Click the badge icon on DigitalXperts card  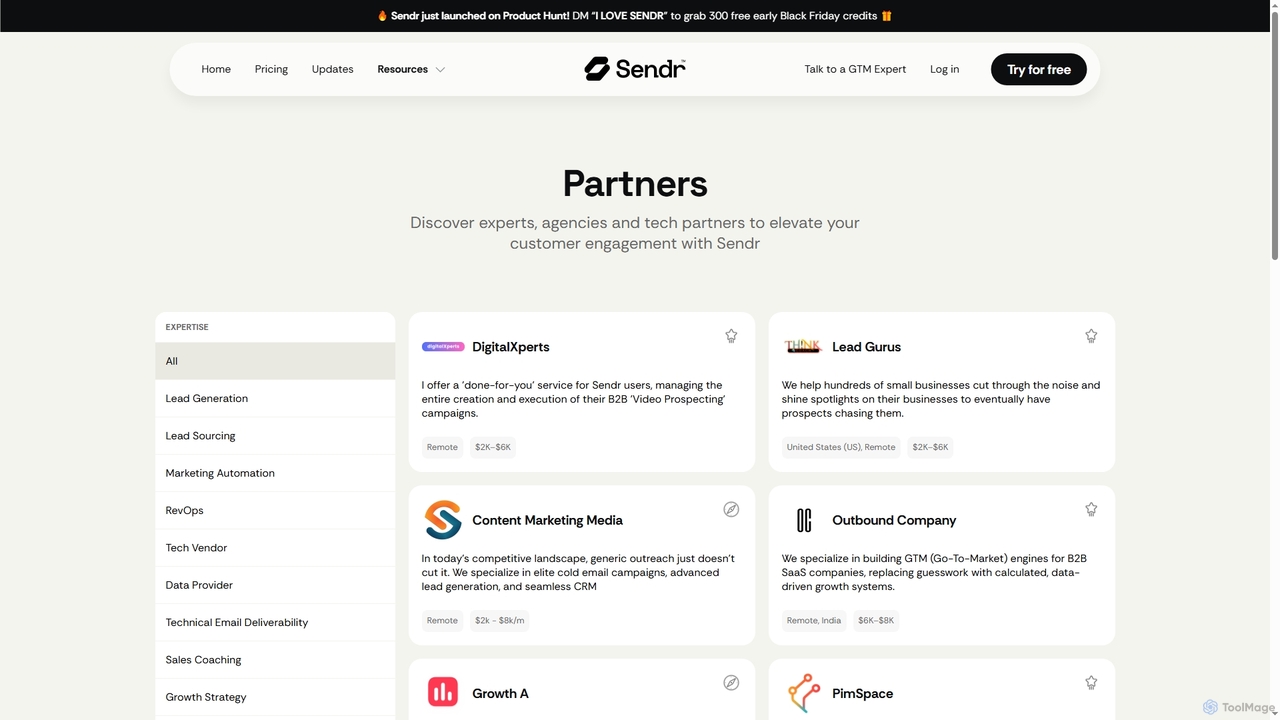point(731,336)
